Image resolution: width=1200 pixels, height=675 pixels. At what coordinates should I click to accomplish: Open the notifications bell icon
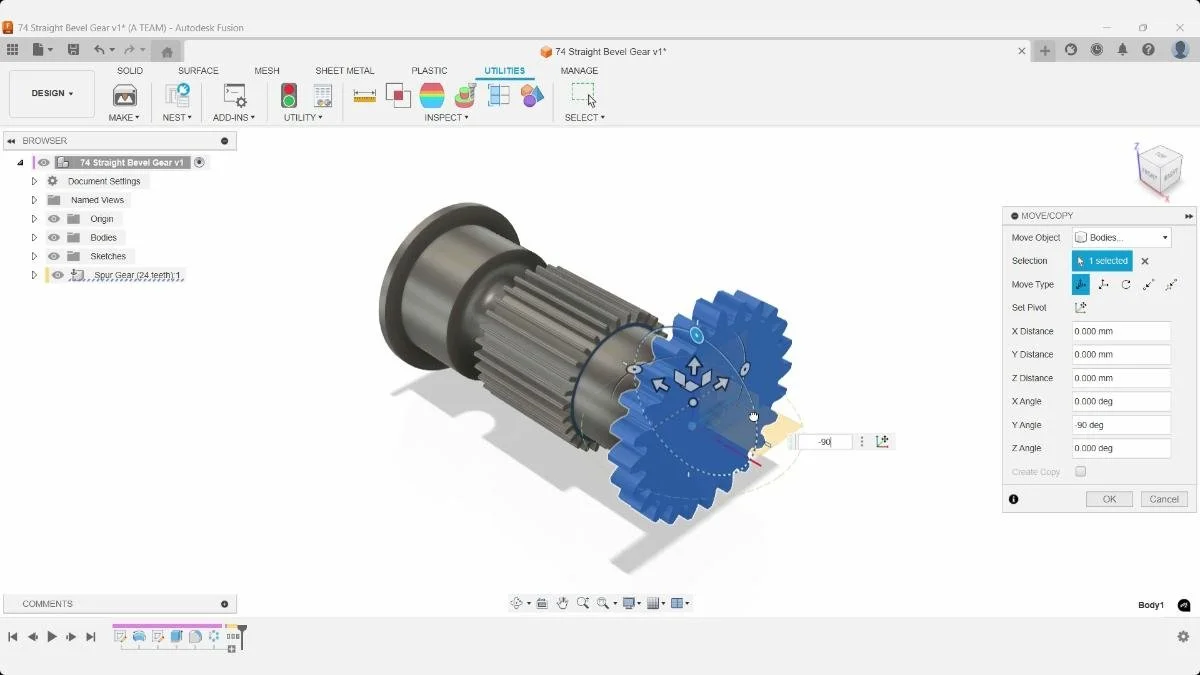click(1122, 50)
